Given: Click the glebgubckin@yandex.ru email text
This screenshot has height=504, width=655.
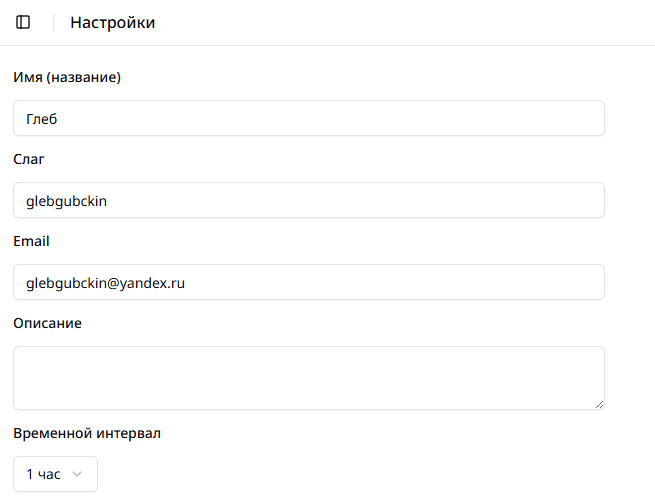Looking at the screenshot, I should [106, 282].
